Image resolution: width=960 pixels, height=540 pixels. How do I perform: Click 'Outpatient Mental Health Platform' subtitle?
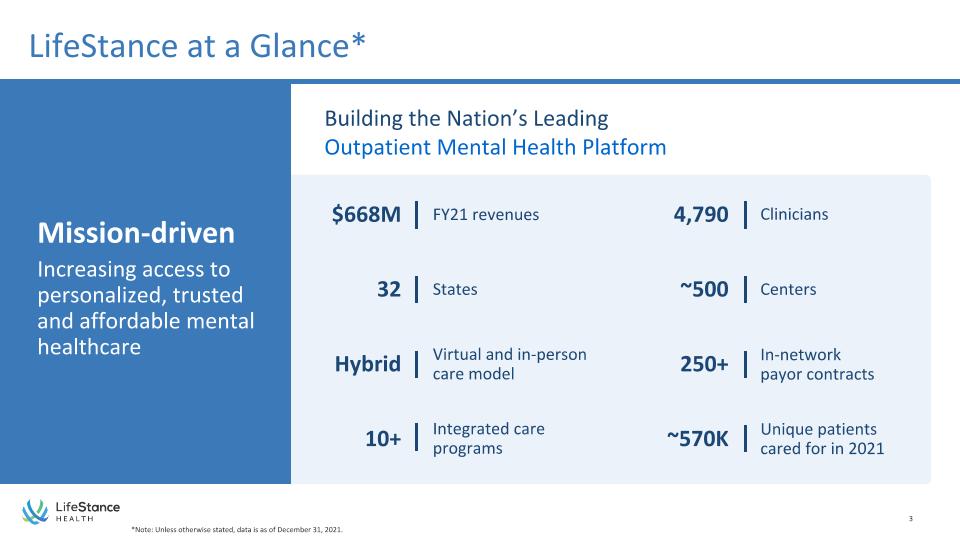[495, 148]
